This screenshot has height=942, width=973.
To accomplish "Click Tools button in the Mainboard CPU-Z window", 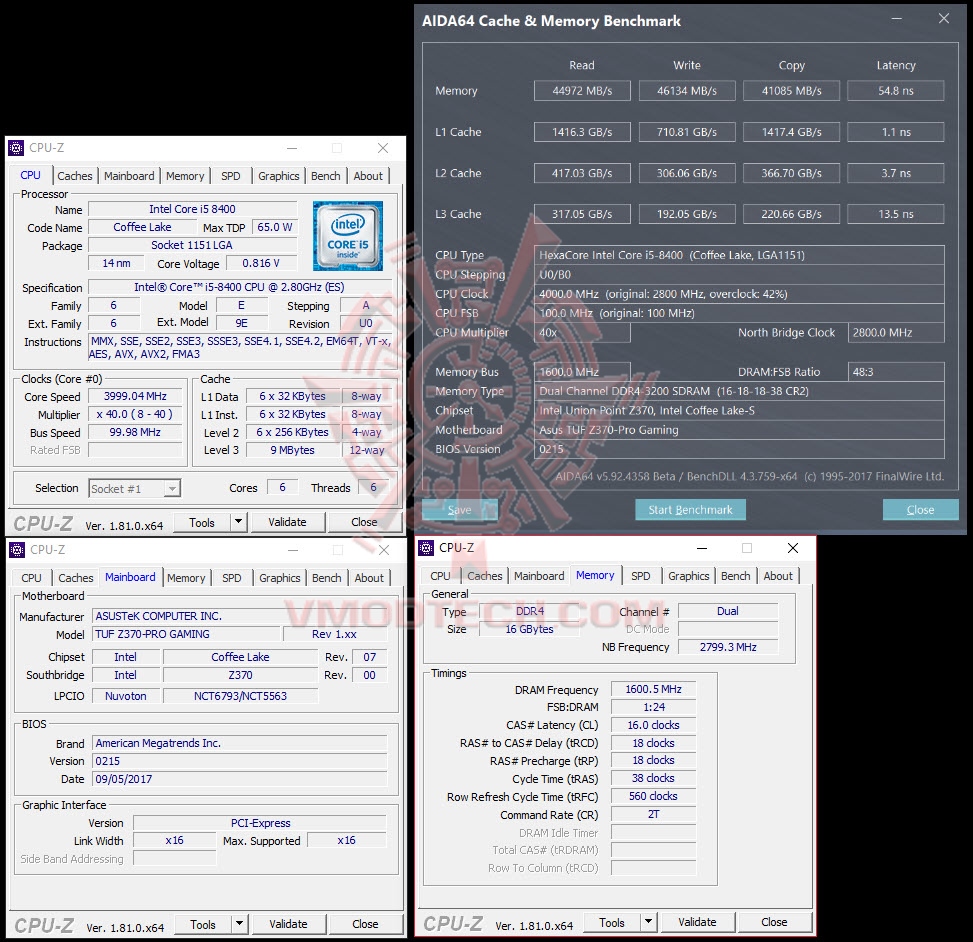I will [204, 925].
